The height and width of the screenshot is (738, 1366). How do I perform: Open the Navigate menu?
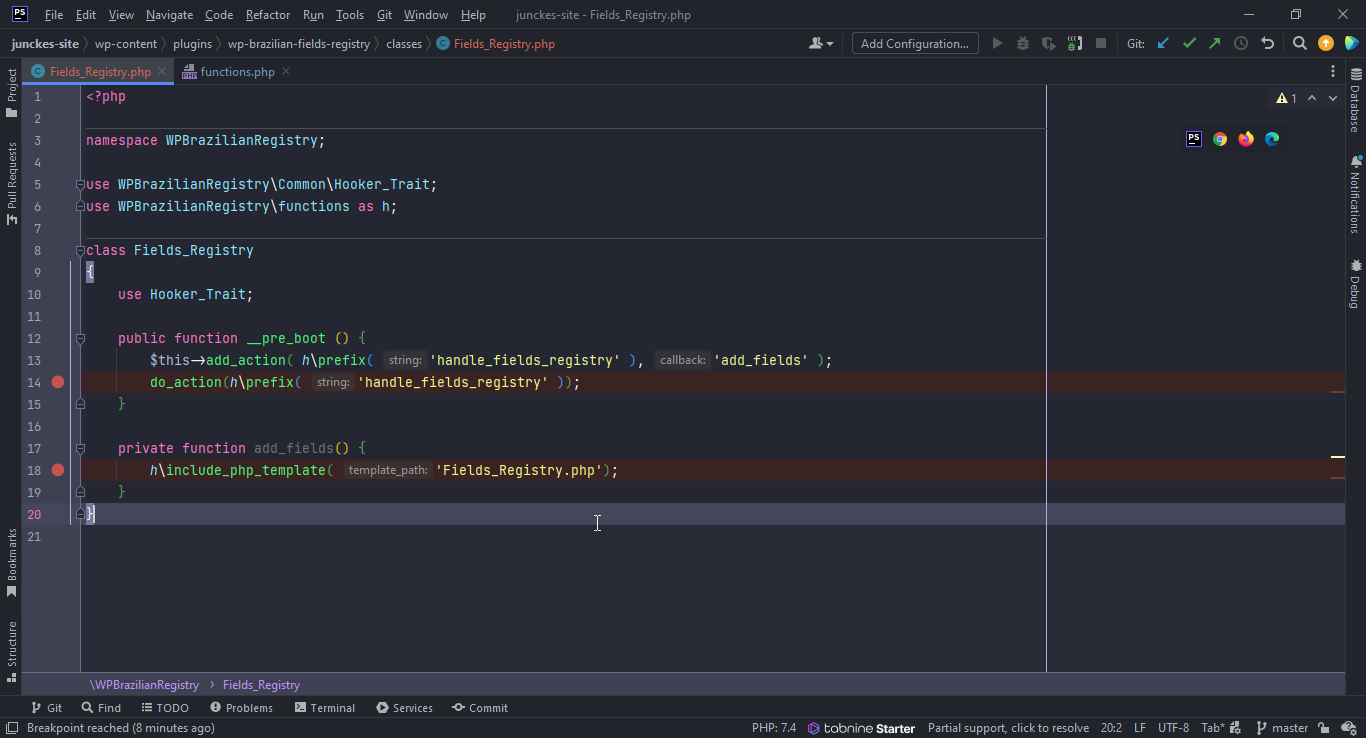click(169, 15)
